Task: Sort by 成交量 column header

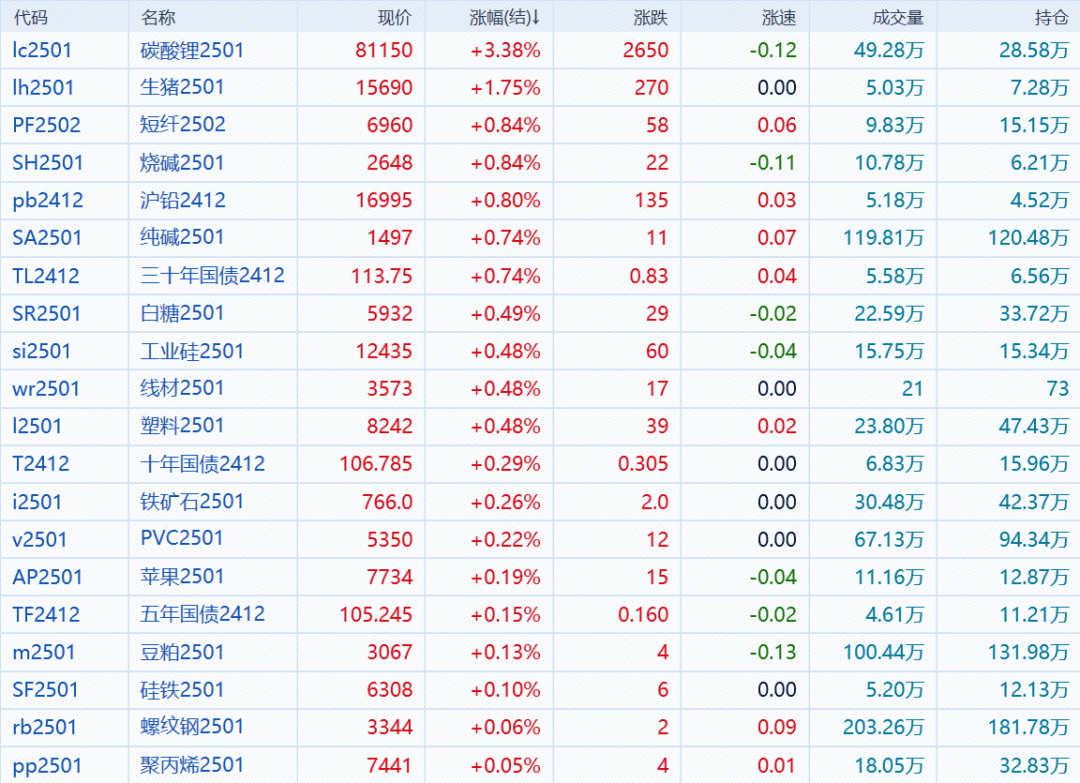Action: pyautogui.click(x=897, y=17)
